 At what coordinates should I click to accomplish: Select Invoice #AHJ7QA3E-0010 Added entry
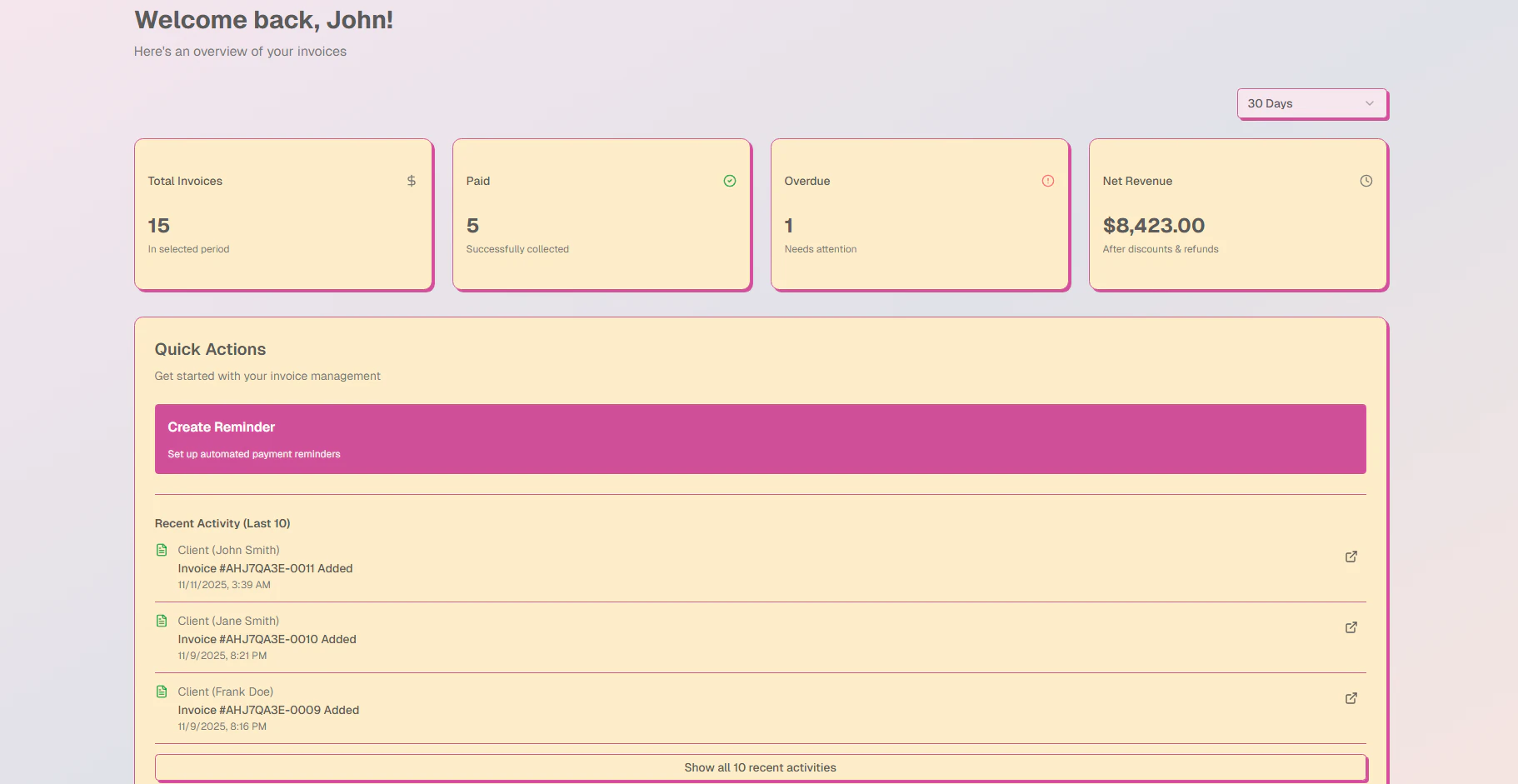tap(267, 639)
